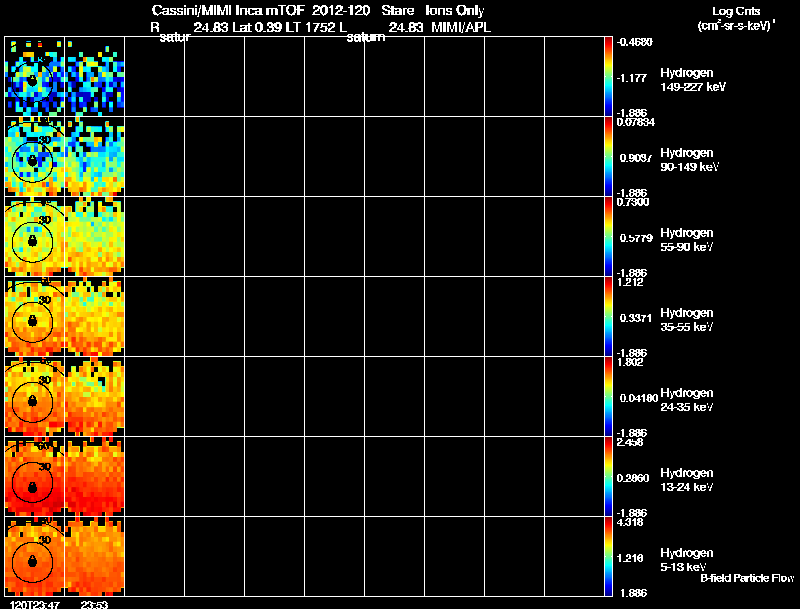The width and height of the screenshot is (800, 609).
Task: Click the Hydrogen 90-149 keV label
Action: point(689,160)
